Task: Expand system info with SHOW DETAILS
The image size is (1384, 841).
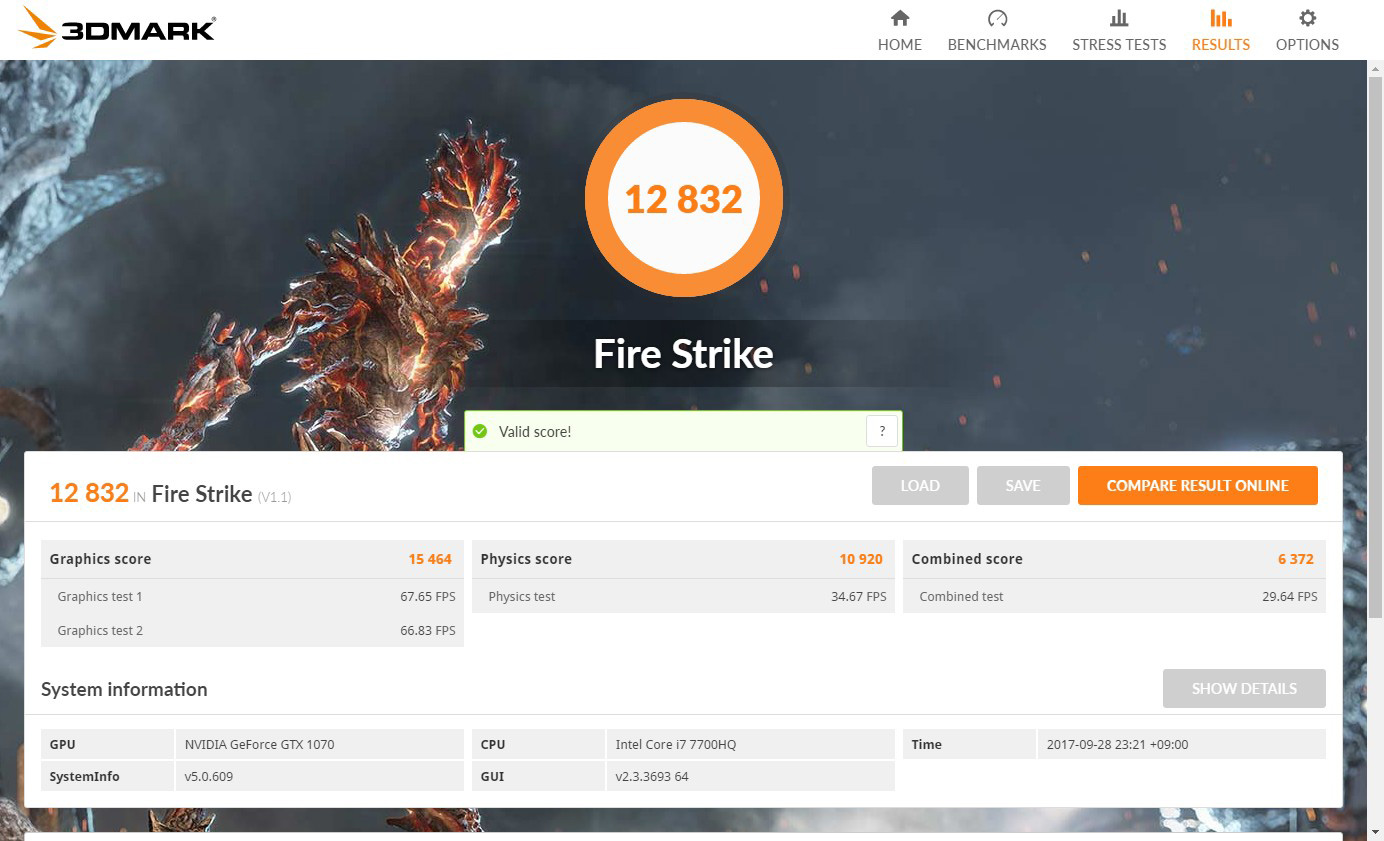Action: point(1244,688)
